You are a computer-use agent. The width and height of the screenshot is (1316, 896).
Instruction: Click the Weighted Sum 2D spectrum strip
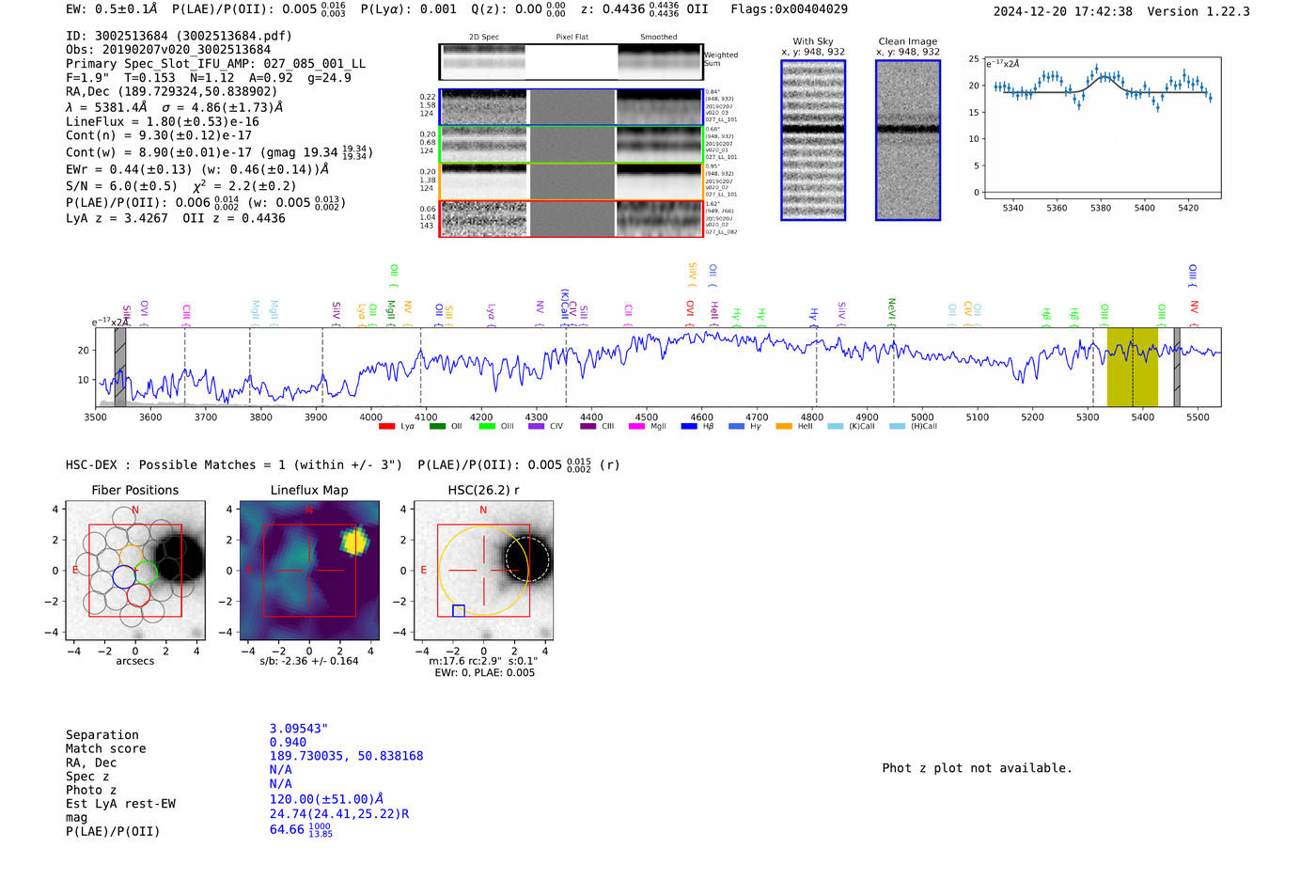click(572, 62)
